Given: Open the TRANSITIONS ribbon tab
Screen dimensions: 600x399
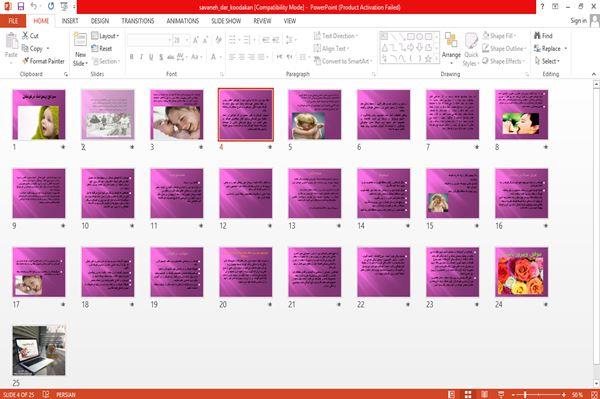Looking at the screenshot, I should click(x=138, y=21).
